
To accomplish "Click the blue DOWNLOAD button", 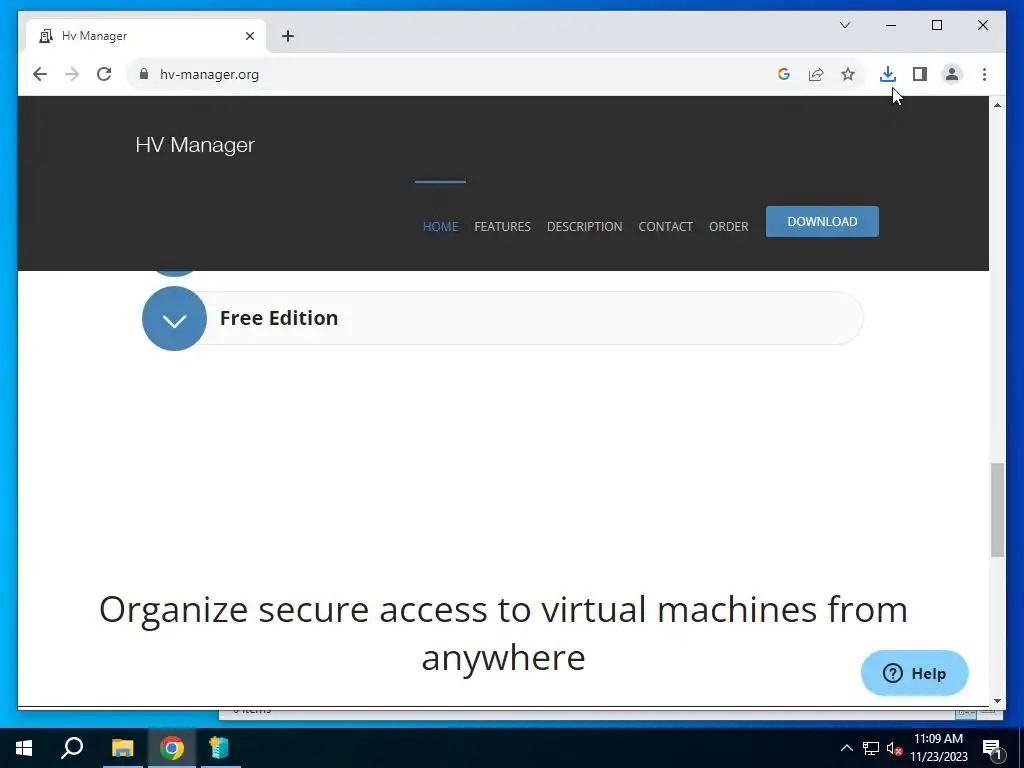I will [x=822, y=221].
